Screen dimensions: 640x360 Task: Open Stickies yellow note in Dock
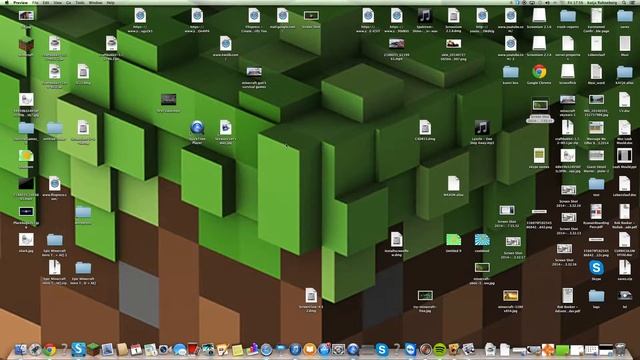tap(238, 350)
